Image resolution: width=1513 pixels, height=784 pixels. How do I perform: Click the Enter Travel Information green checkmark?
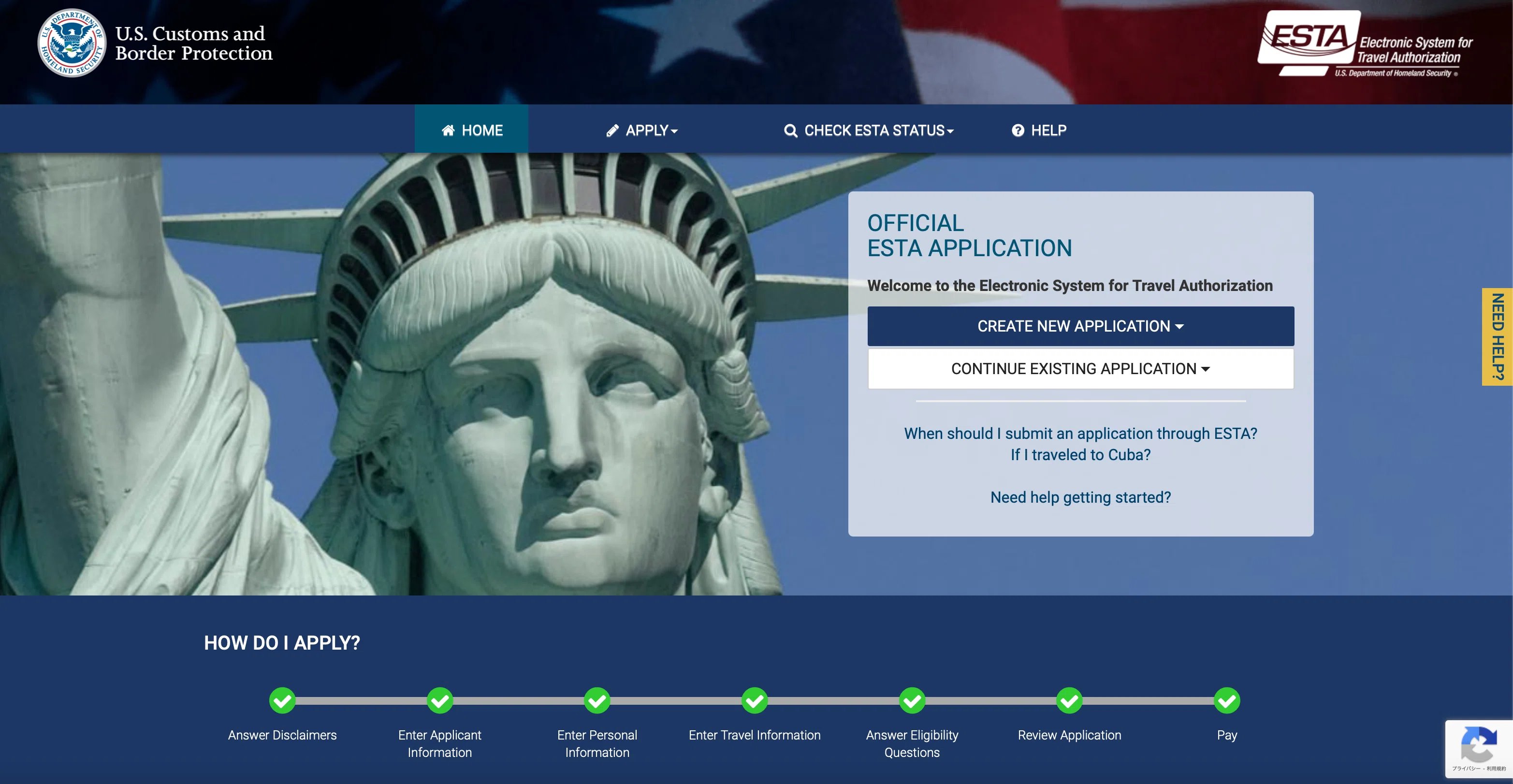[x=755, y=700]
